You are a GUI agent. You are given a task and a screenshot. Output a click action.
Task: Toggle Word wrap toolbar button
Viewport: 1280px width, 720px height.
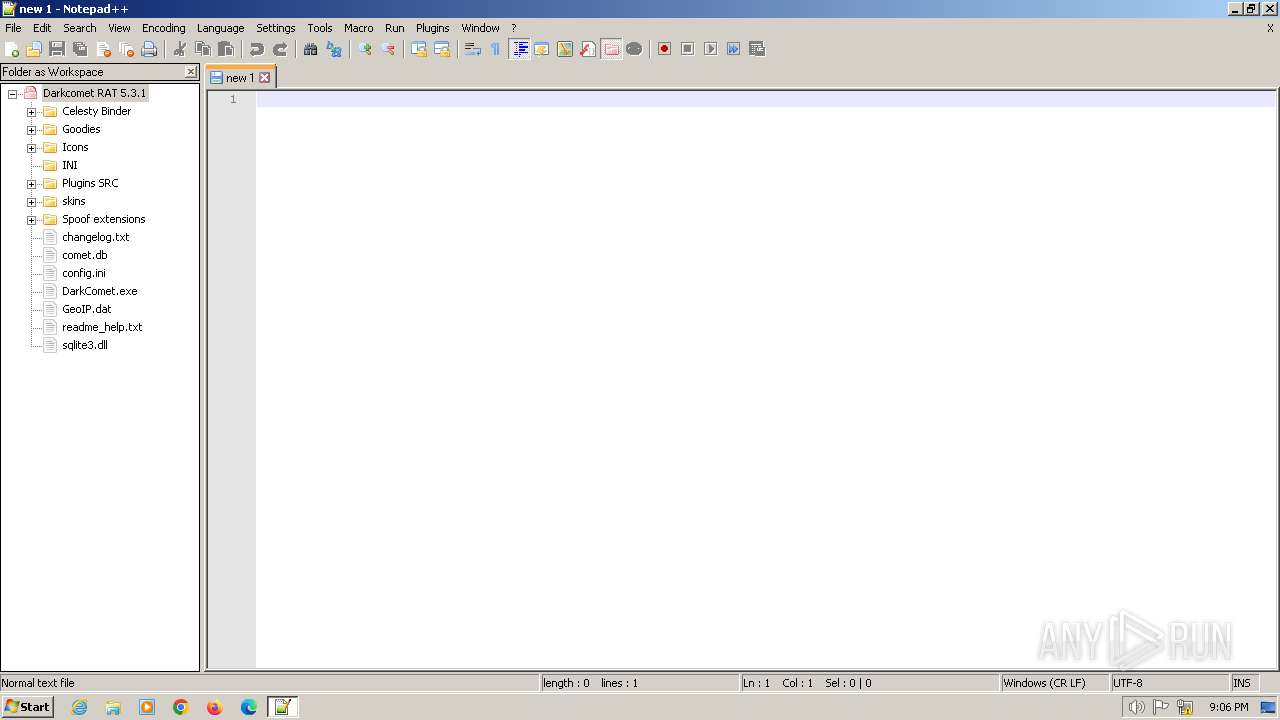point(473,49)
